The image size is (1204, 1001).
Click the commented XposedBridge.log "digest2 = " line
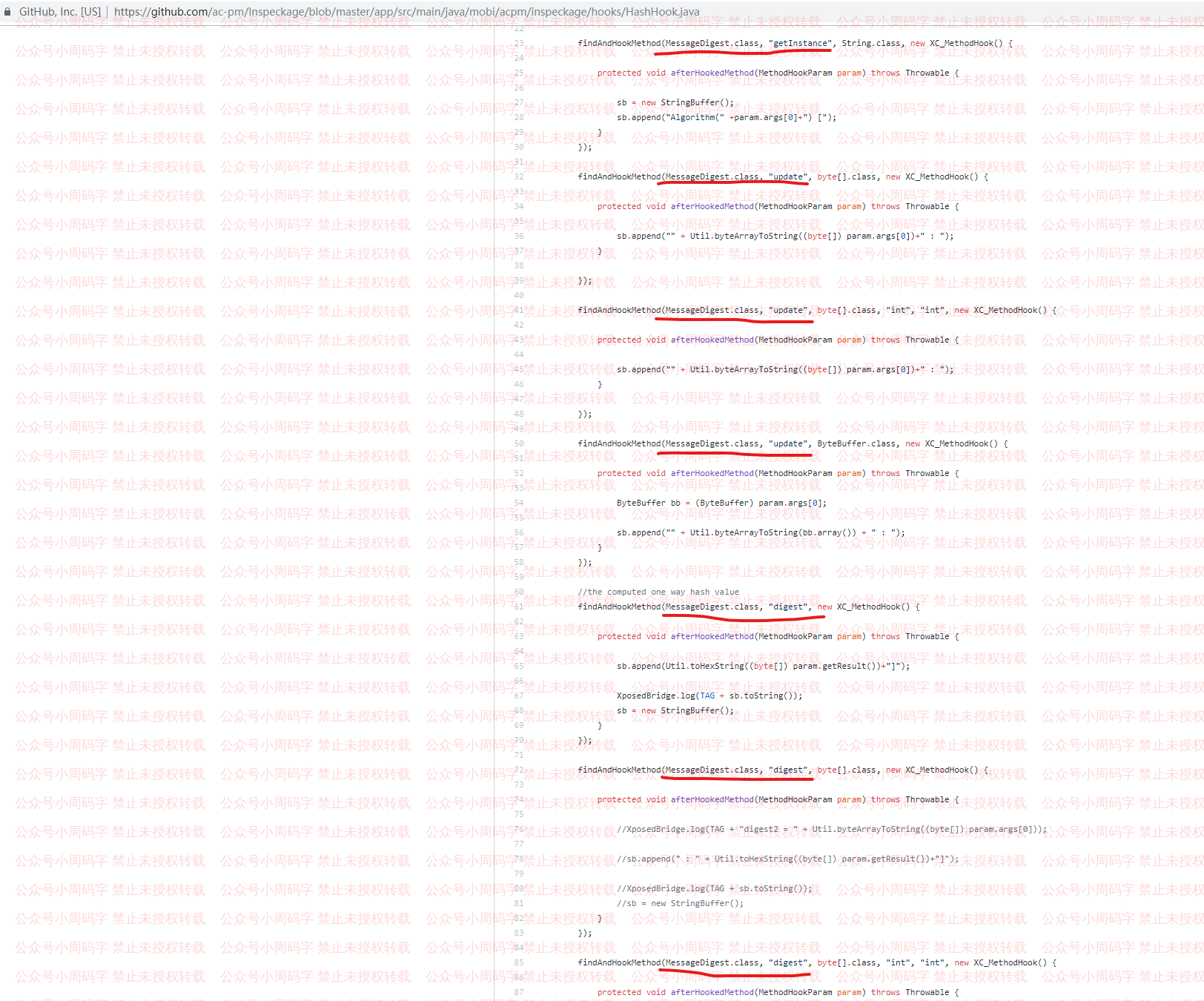coord(832,829)
